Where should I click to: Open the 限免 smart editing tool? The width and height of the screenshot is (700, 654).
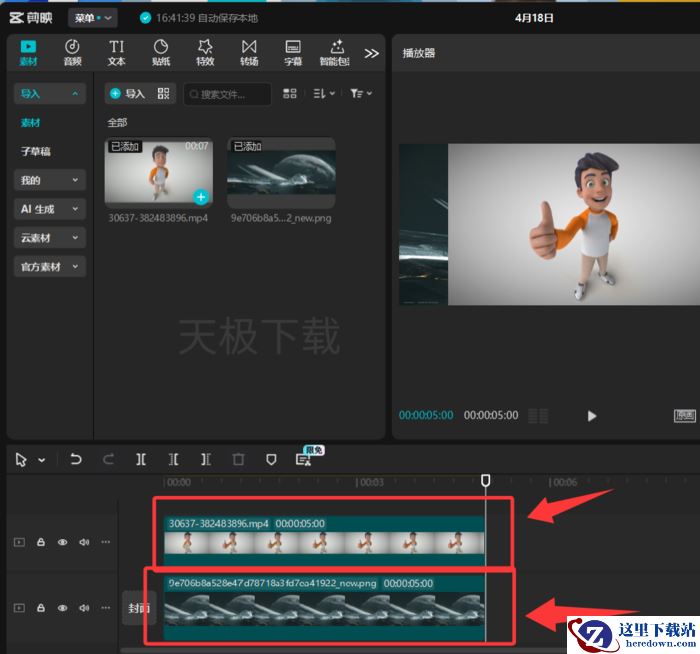coord(304,459)
